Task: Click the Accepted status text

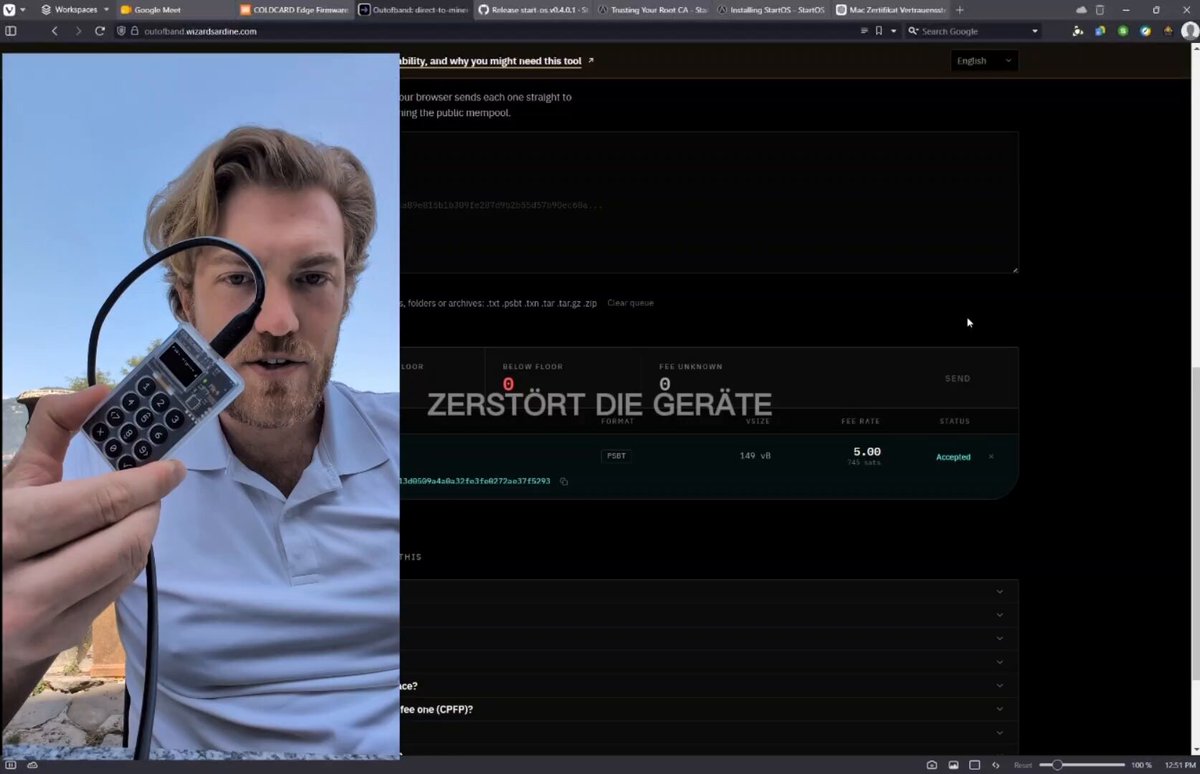Action: coord(953,457)
